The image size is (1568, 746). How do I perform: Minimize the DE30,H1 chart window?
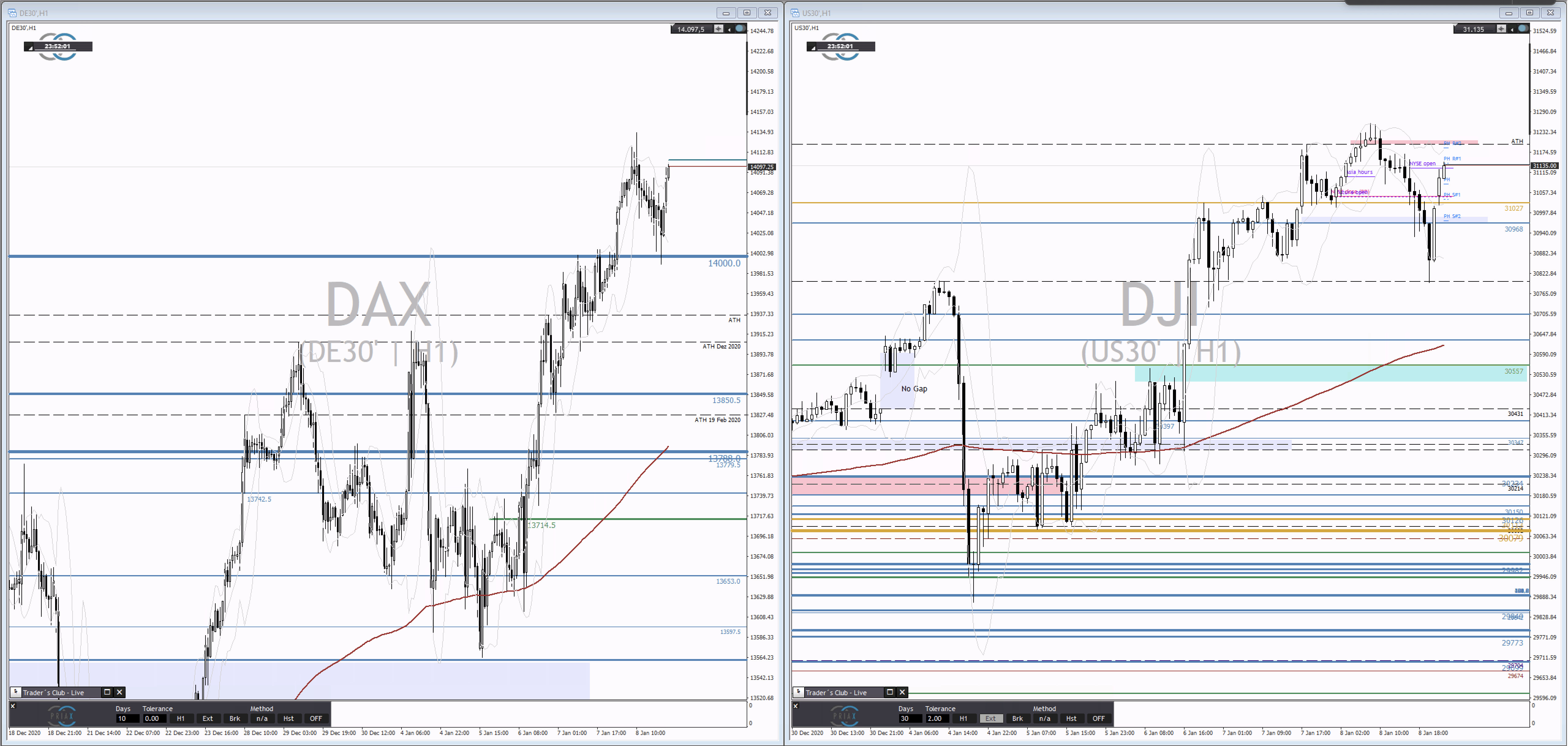click(726, 13)
